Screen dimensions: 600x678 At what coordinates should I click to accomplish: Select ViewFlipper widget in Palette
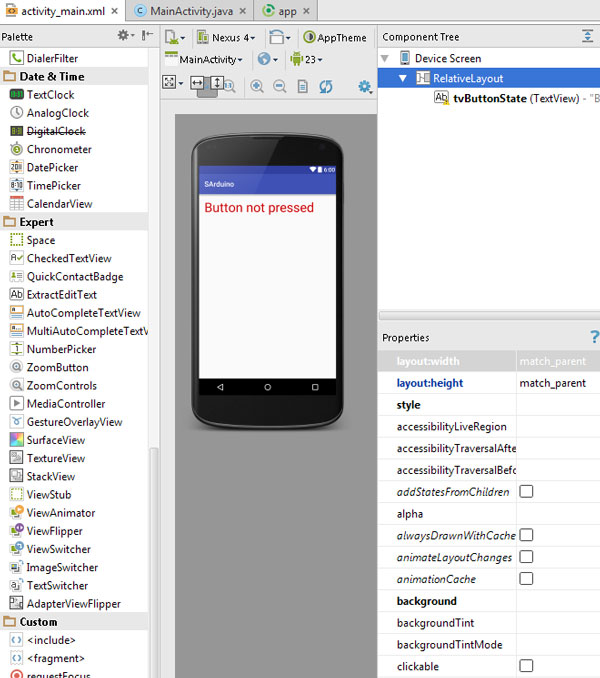[x=46, y=531]
